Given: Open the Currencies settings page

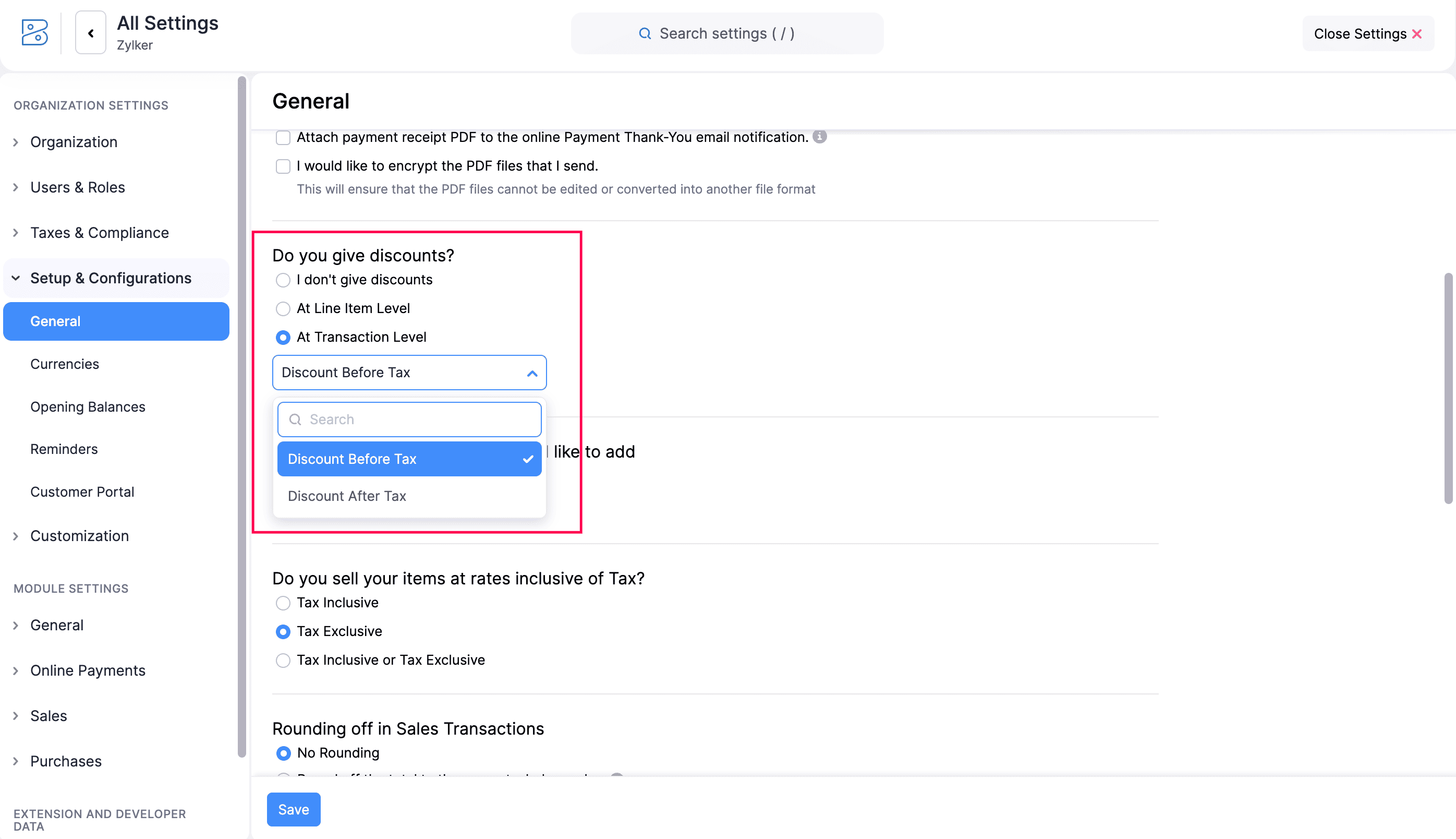Looking at the screenshot, I should [x=65, y=364].
